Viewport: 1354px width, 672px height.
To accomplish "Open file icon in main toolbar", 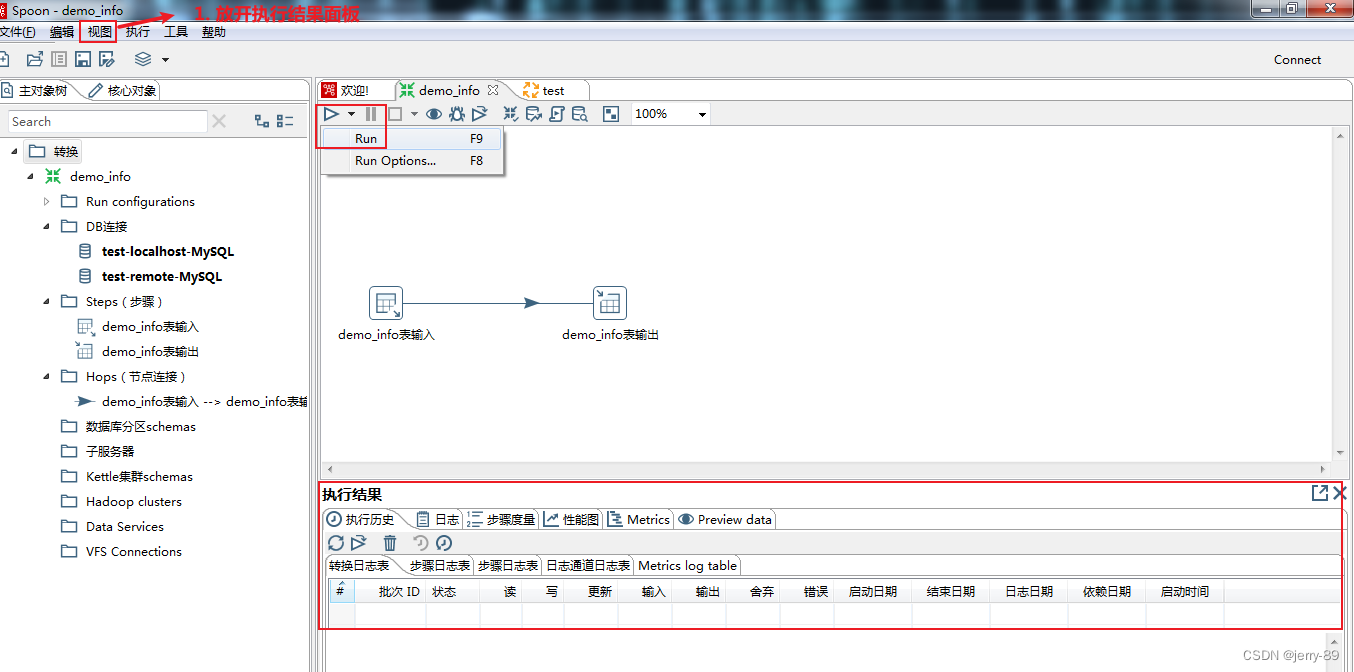I will pyautogui.click(x=35, y=59).
